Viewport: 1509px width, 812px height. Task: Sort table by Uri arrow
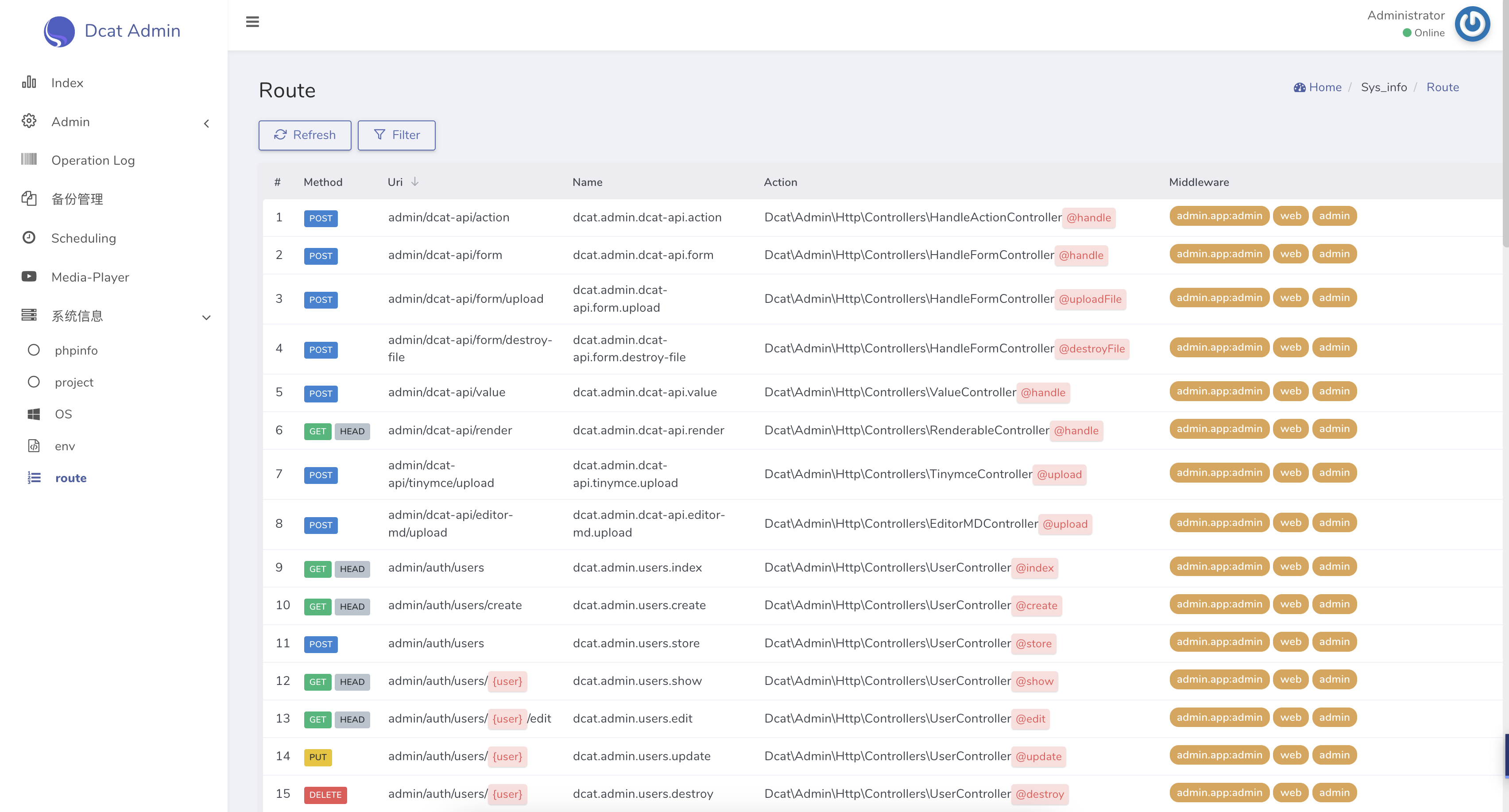415,182
